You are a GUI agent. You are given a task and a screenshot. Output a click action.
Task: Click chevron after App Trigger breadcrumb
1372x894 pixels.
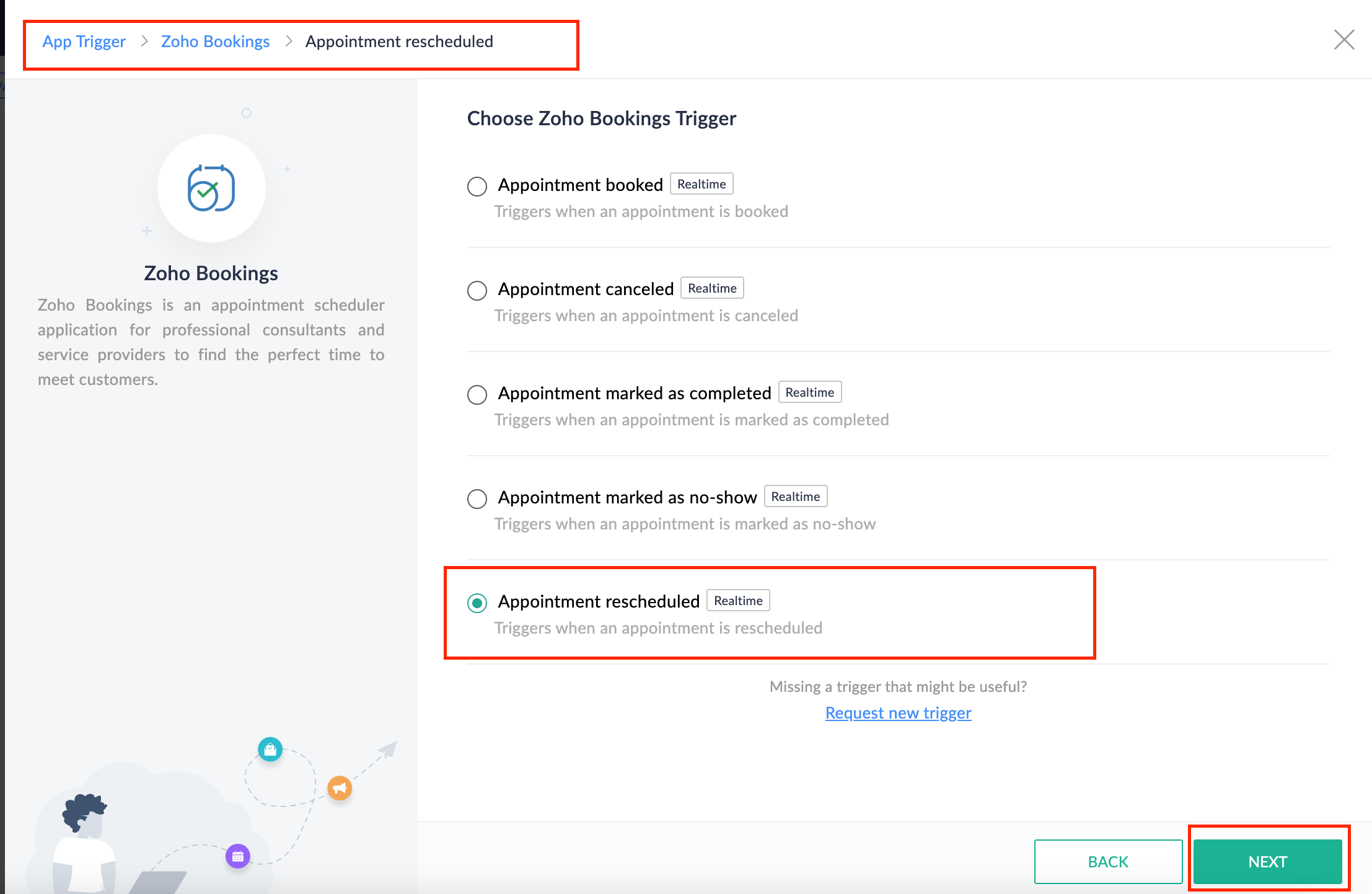(144, 42)
